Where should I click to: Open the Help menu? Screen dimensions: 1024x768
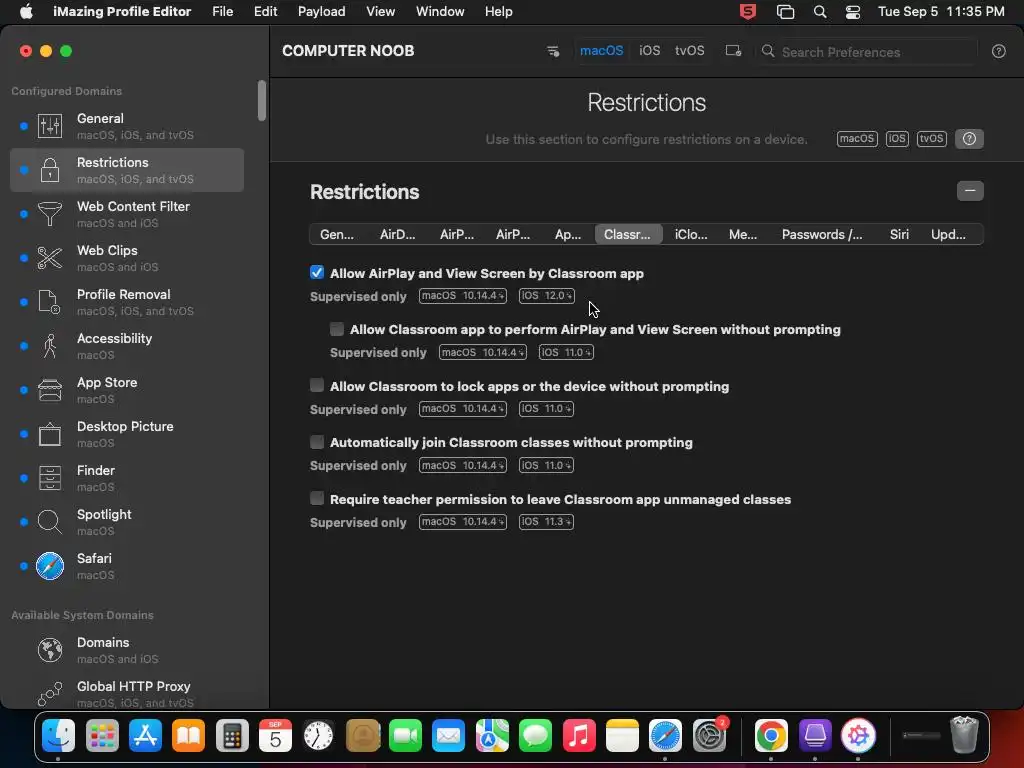(x=498, y=12)
